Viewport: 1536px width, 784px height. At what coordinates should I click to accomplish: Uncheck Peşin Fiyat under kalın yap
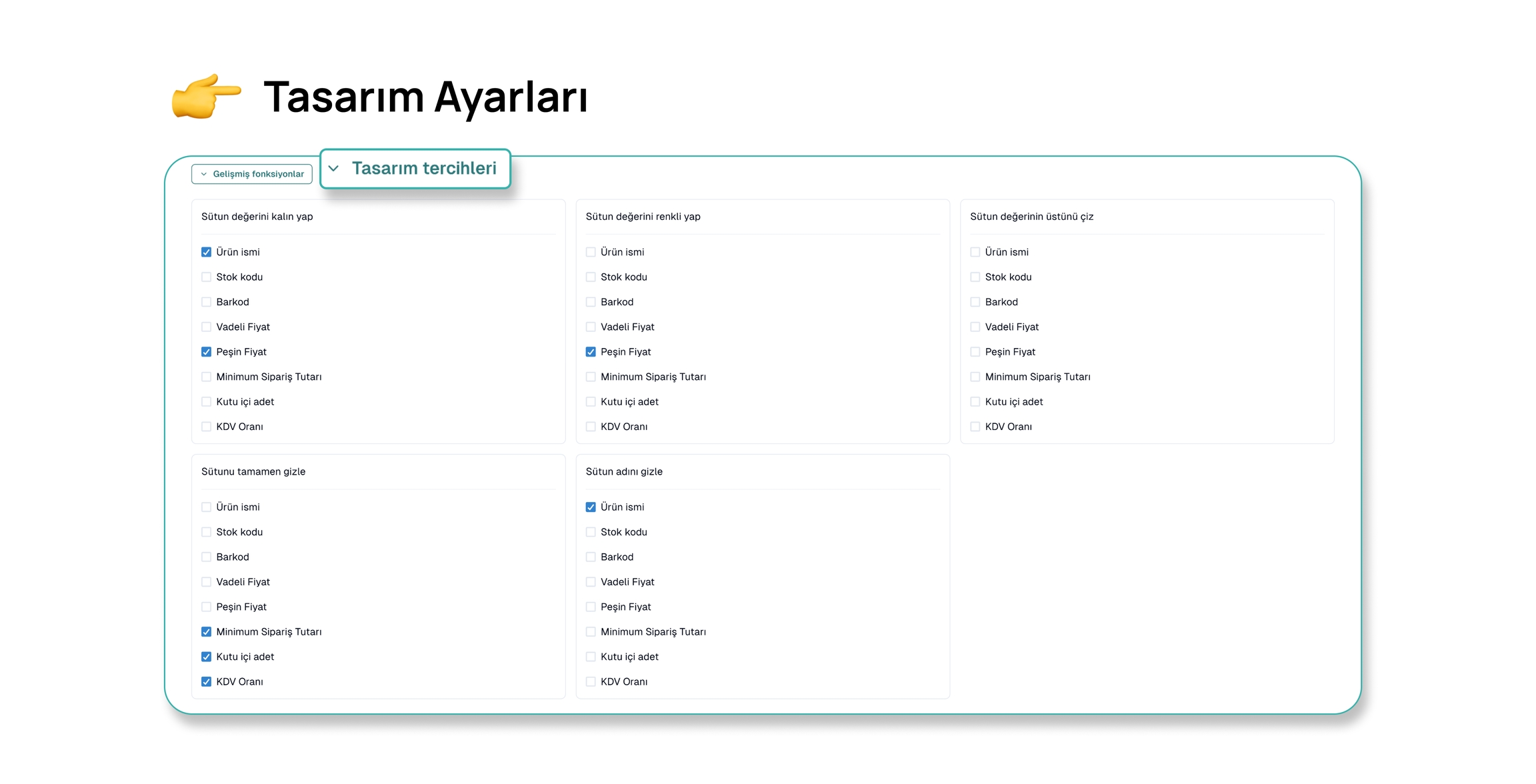click(x=207, y=352)
